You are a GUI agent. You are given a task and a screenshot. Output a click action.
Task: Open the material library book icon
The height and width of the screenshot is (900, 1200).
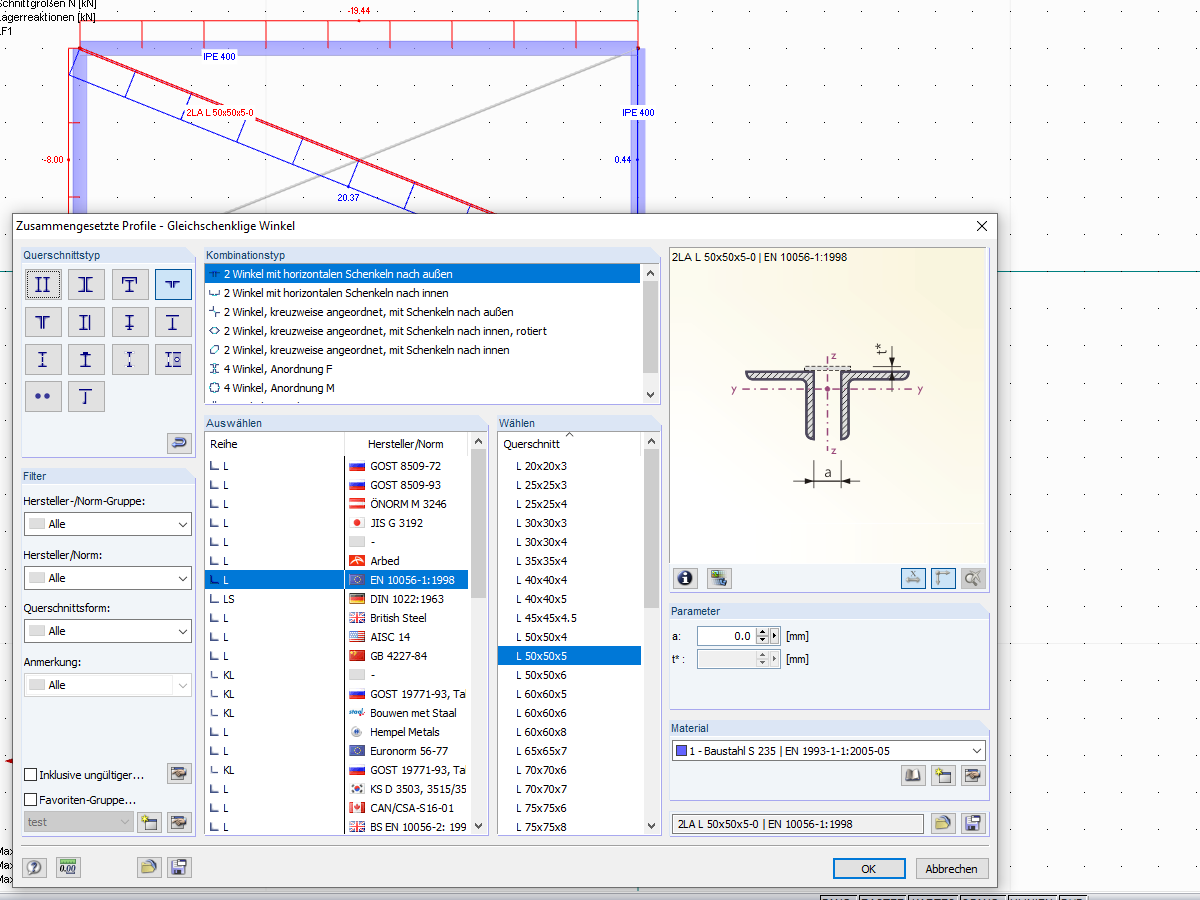point(912,775)
